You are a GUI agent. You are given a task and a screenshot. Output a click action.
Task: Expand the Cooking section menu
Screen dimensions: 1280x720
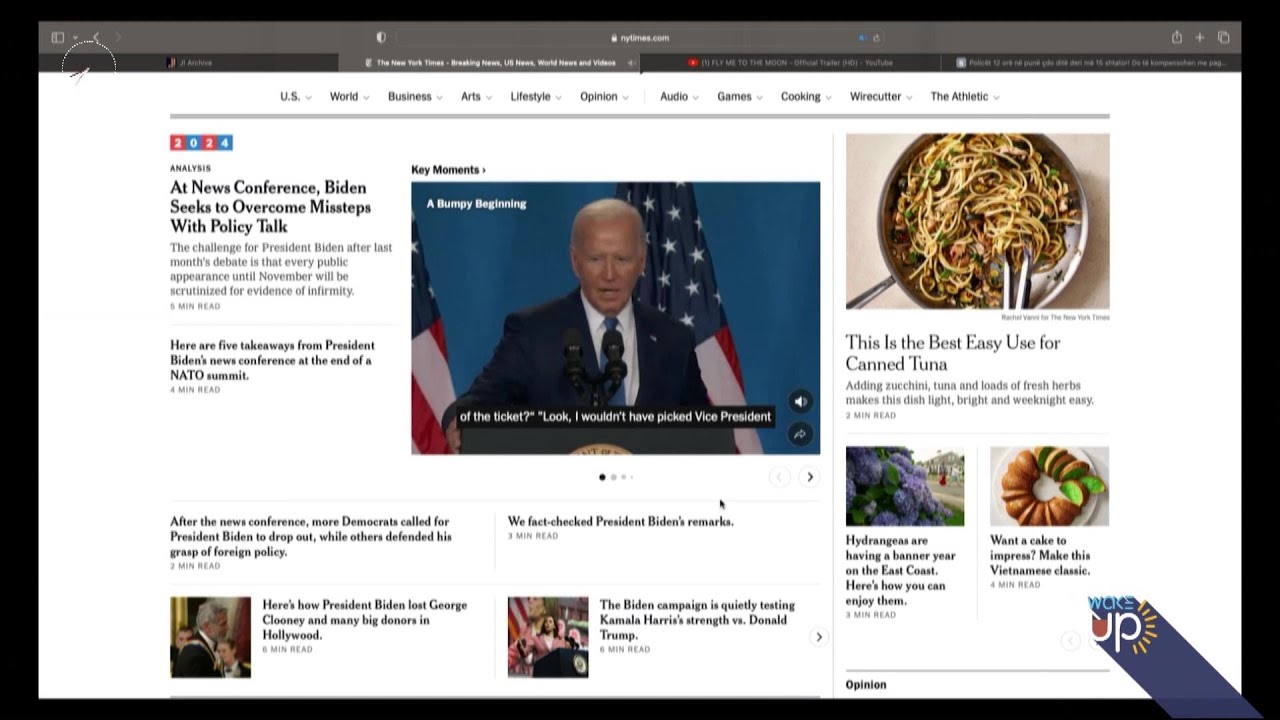[x=806, y=97]
